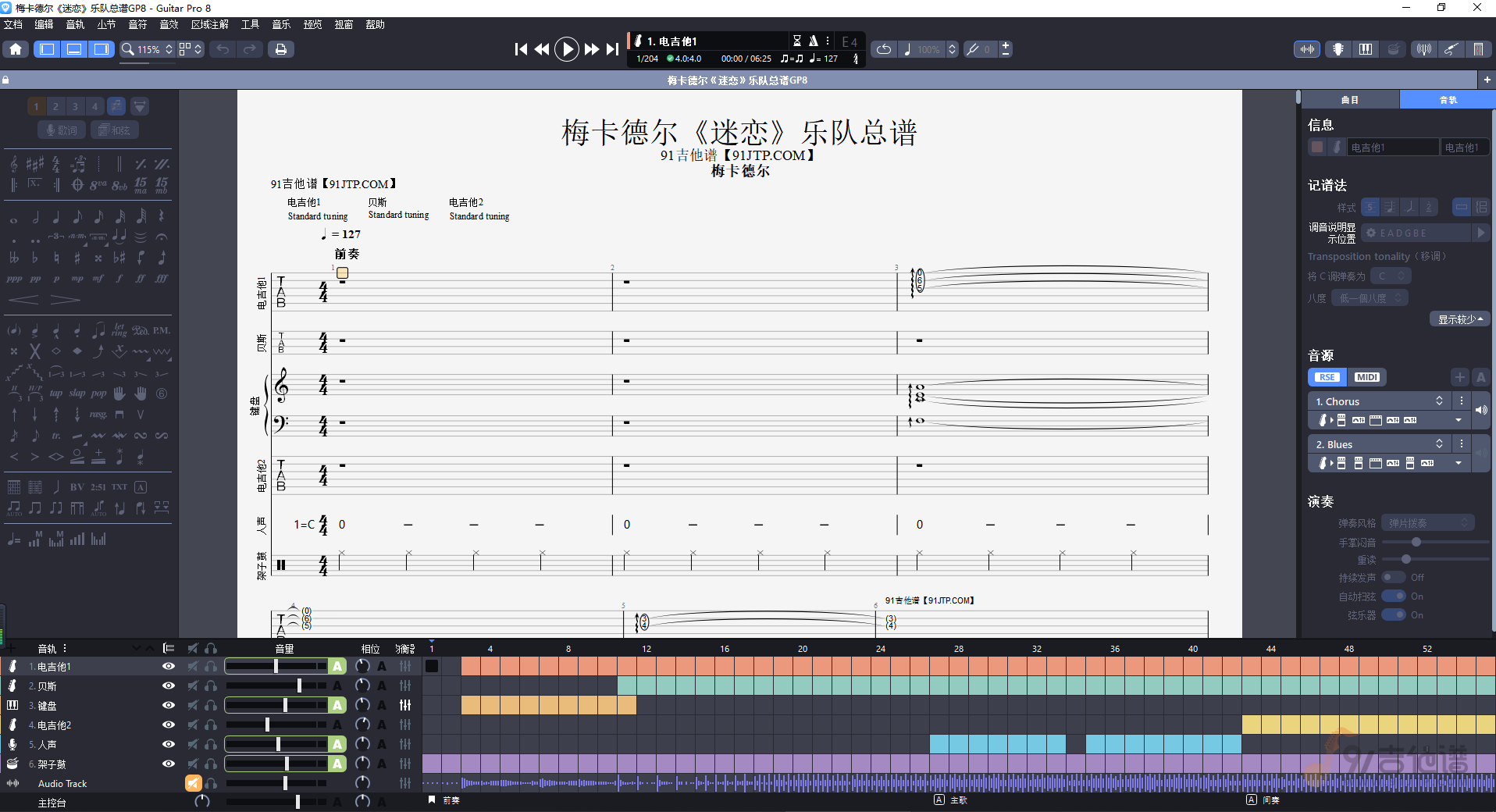
Task: Toggle the right inspector panel
Action: pos(102,49)
